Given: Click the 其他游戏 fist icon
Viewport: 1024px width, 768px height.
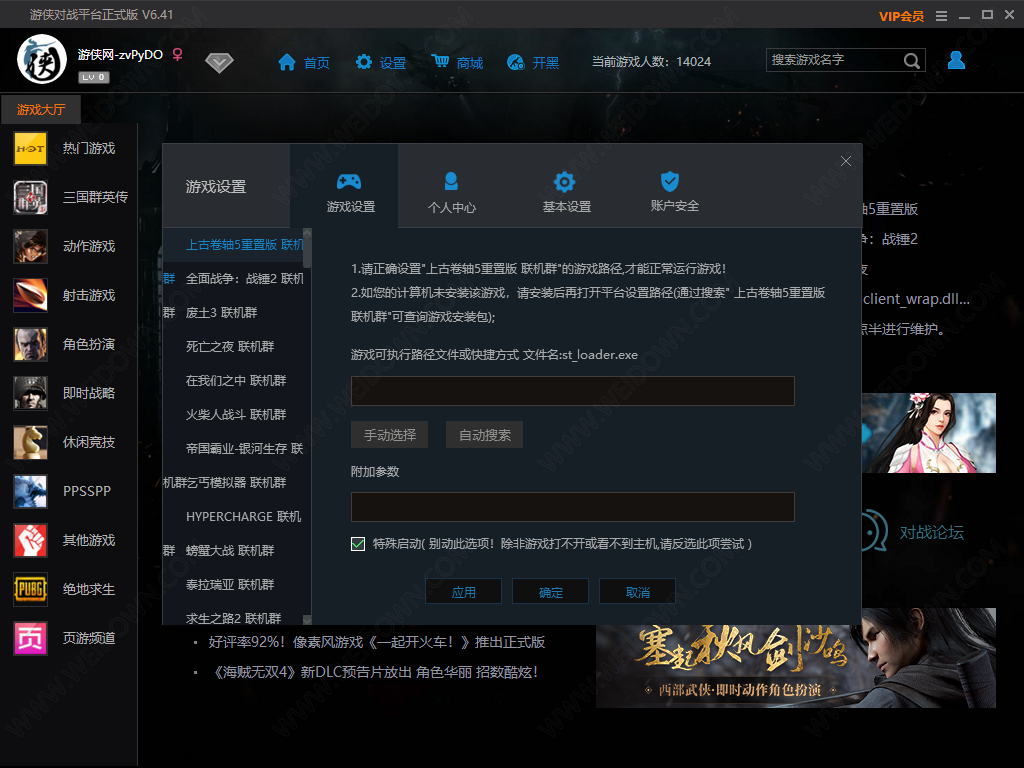Looking at the screenshot, I should (30, 540).
